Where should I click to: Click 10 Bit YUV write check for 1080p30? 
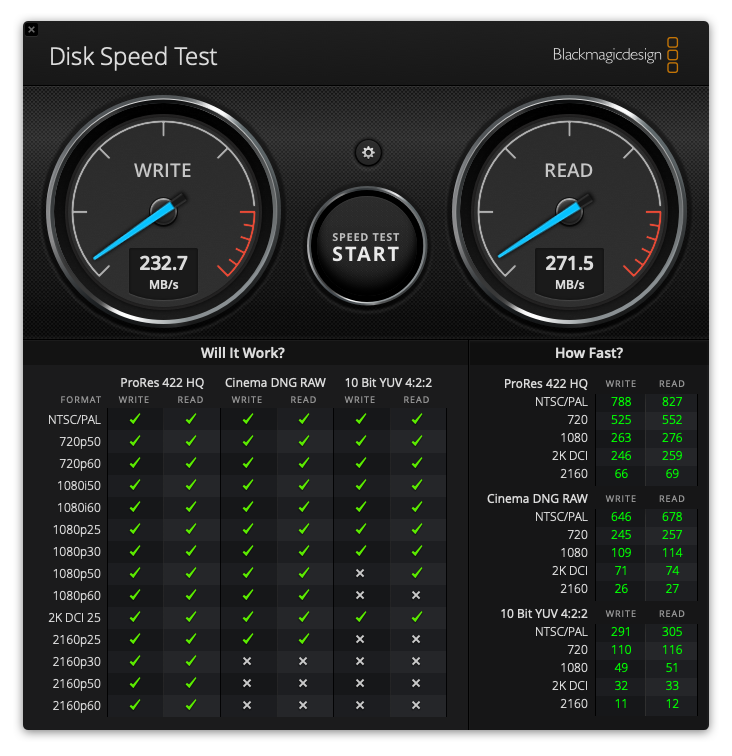point(361,551)
